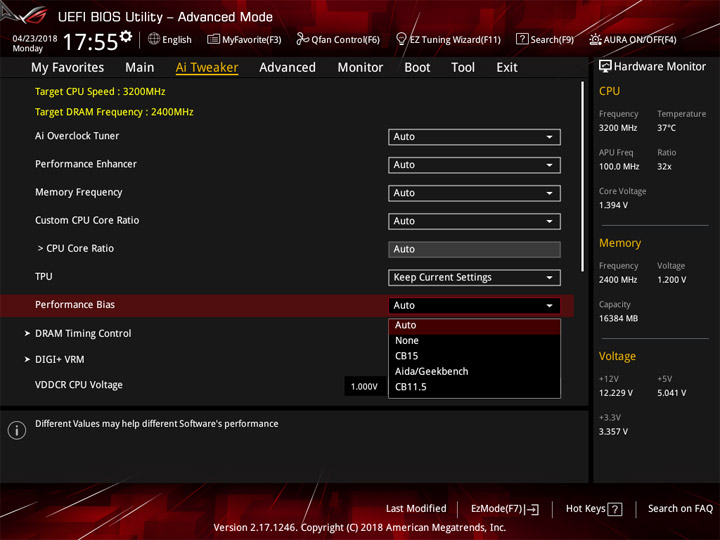Go to the Exit tab
720x540 pixels.
pos(507,68)
